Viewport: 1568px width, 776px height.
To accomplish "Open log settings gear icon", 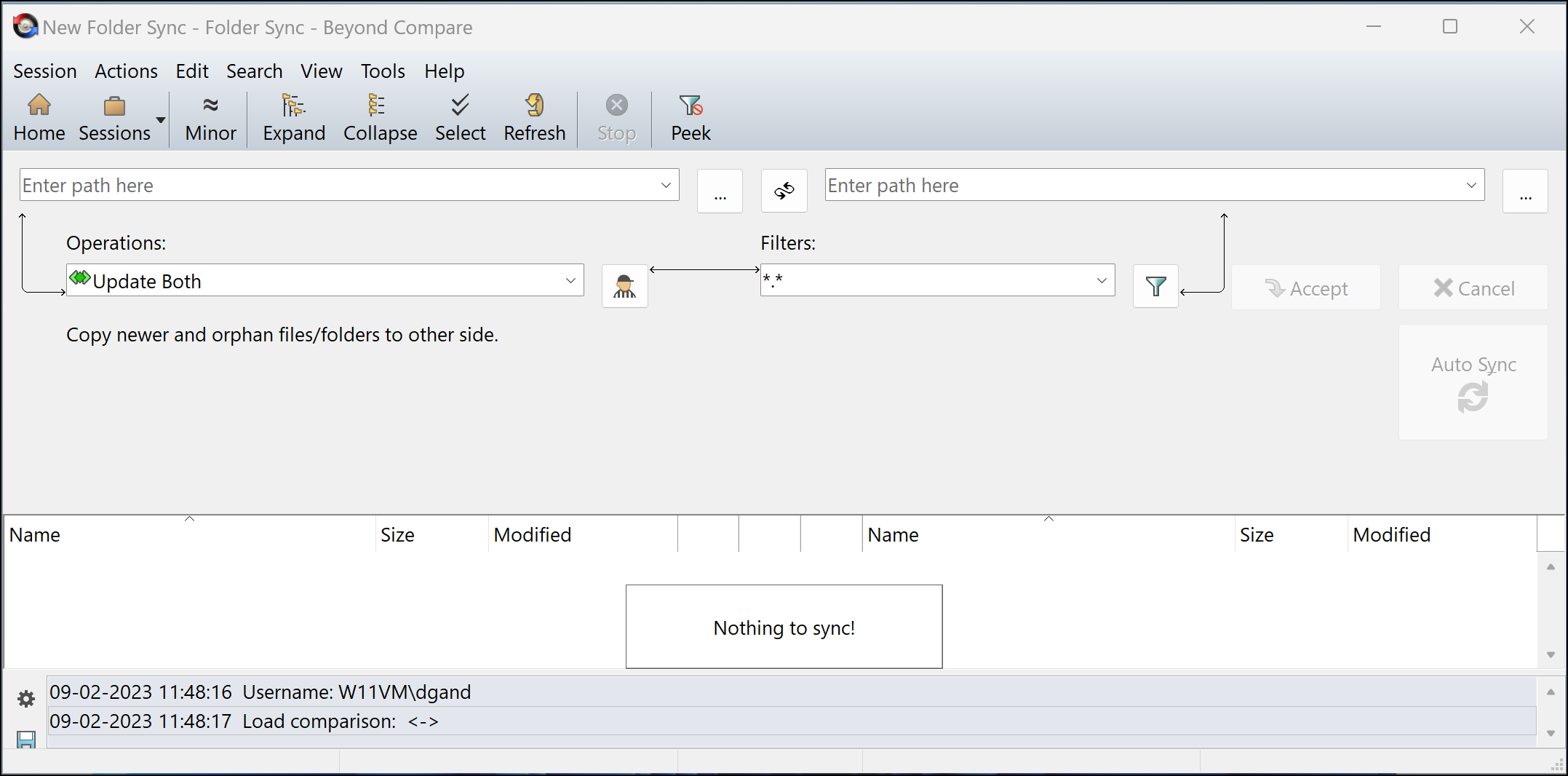I will 26,699.
